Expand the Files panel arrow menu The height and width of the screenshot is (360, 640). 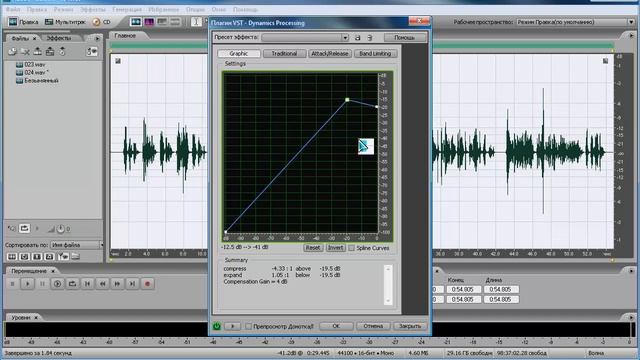coord(97,38)
